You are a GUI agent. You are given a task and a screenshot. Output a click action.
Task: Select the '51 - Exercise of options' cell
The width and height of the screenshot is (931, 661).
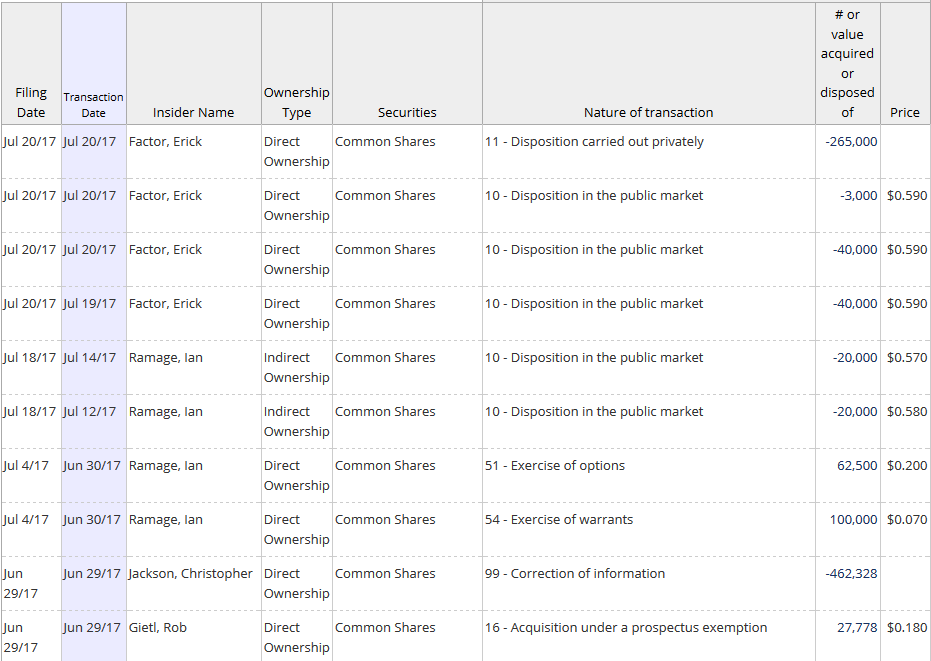pyautogui.click(x=555, y=466)
